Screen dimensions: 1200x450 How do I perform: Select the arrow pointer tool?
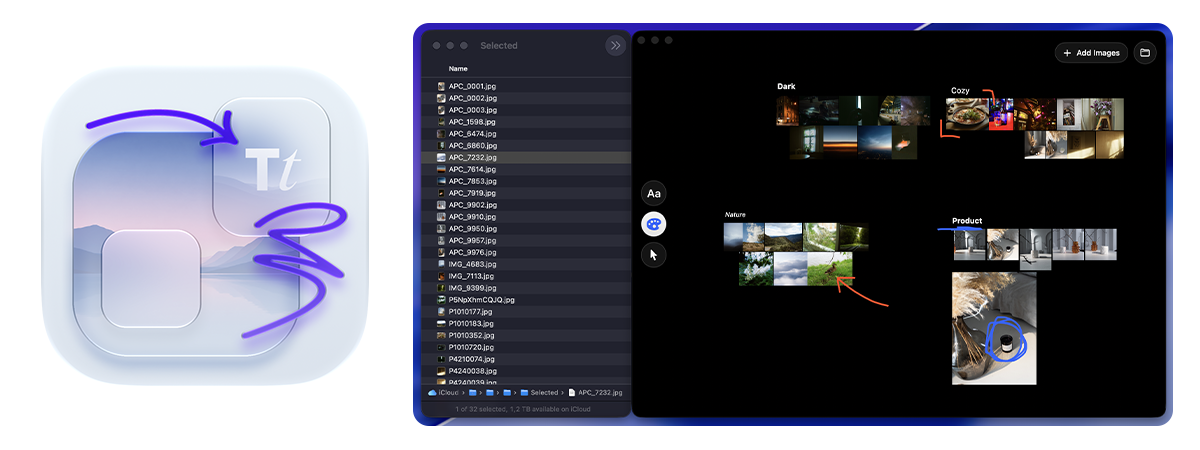click(x=654, y=255)
